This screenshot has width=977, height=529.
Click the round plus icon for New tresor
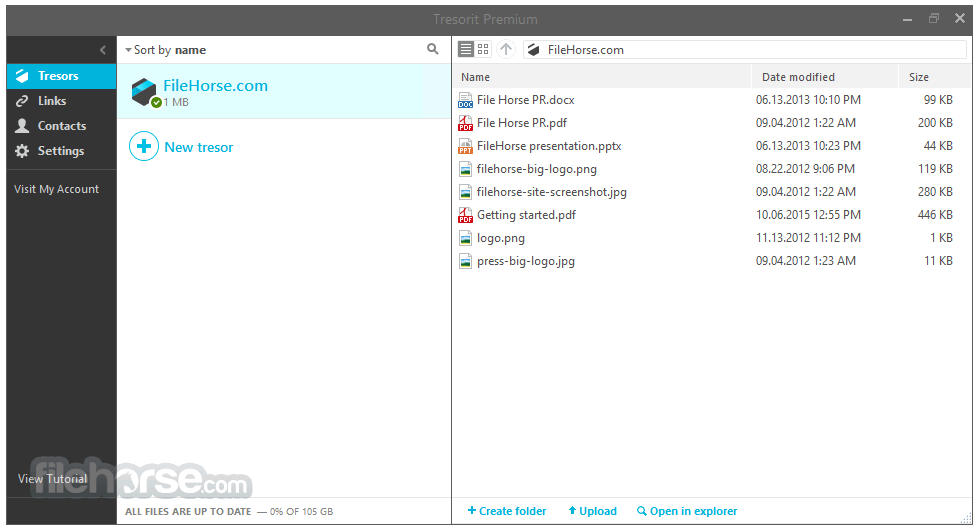[x=144, y=147]
